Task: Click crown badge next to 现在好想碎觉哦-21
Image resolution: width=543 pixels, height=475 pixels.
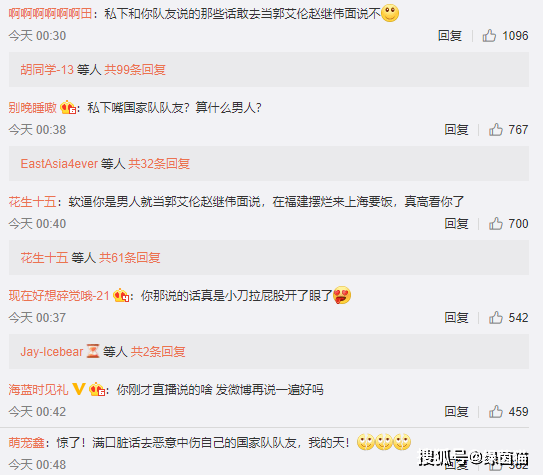Action: pos(121,295)
